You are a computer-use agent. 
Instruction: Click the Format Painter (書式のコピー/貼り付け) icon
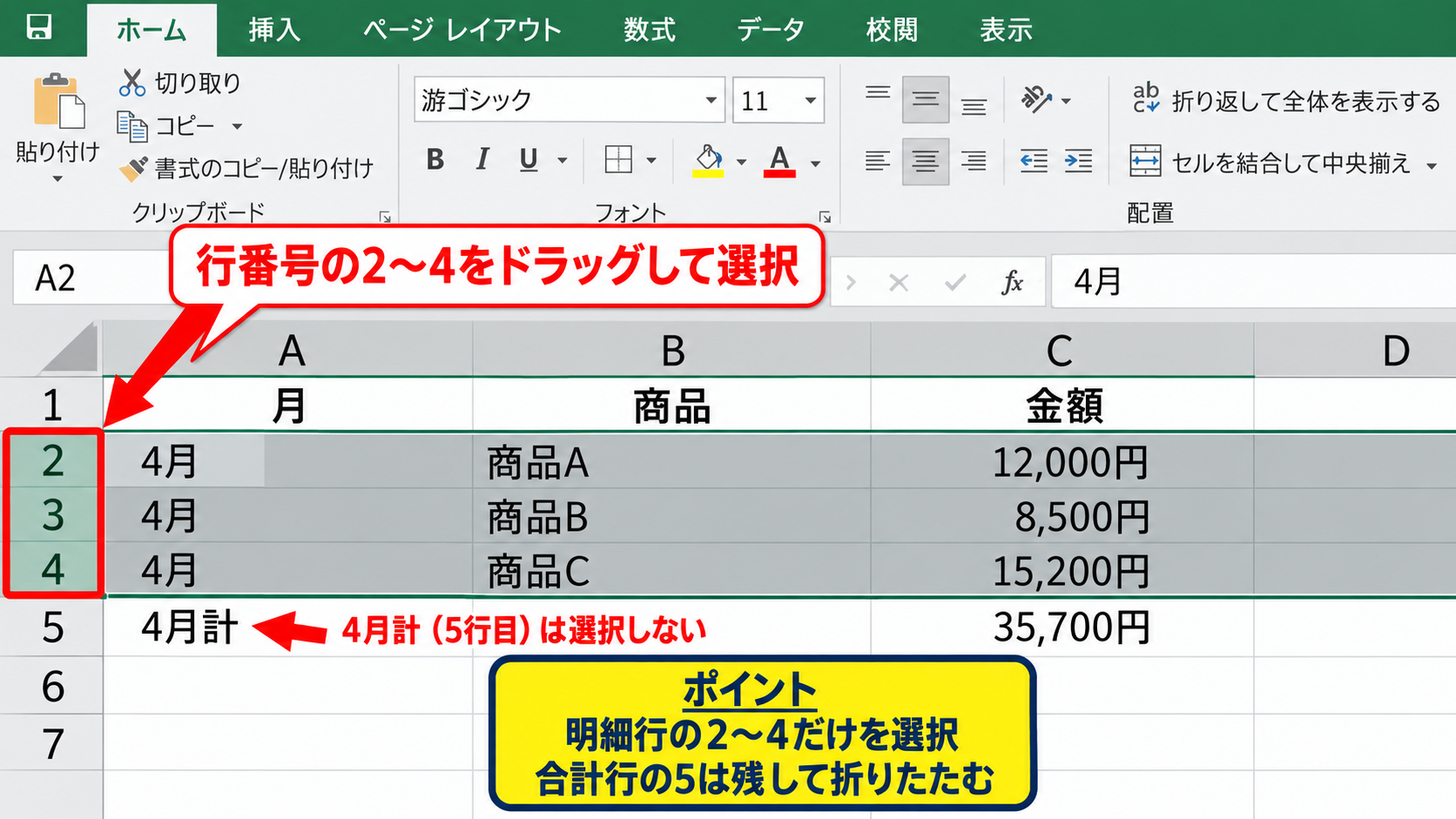coord(133,168)
